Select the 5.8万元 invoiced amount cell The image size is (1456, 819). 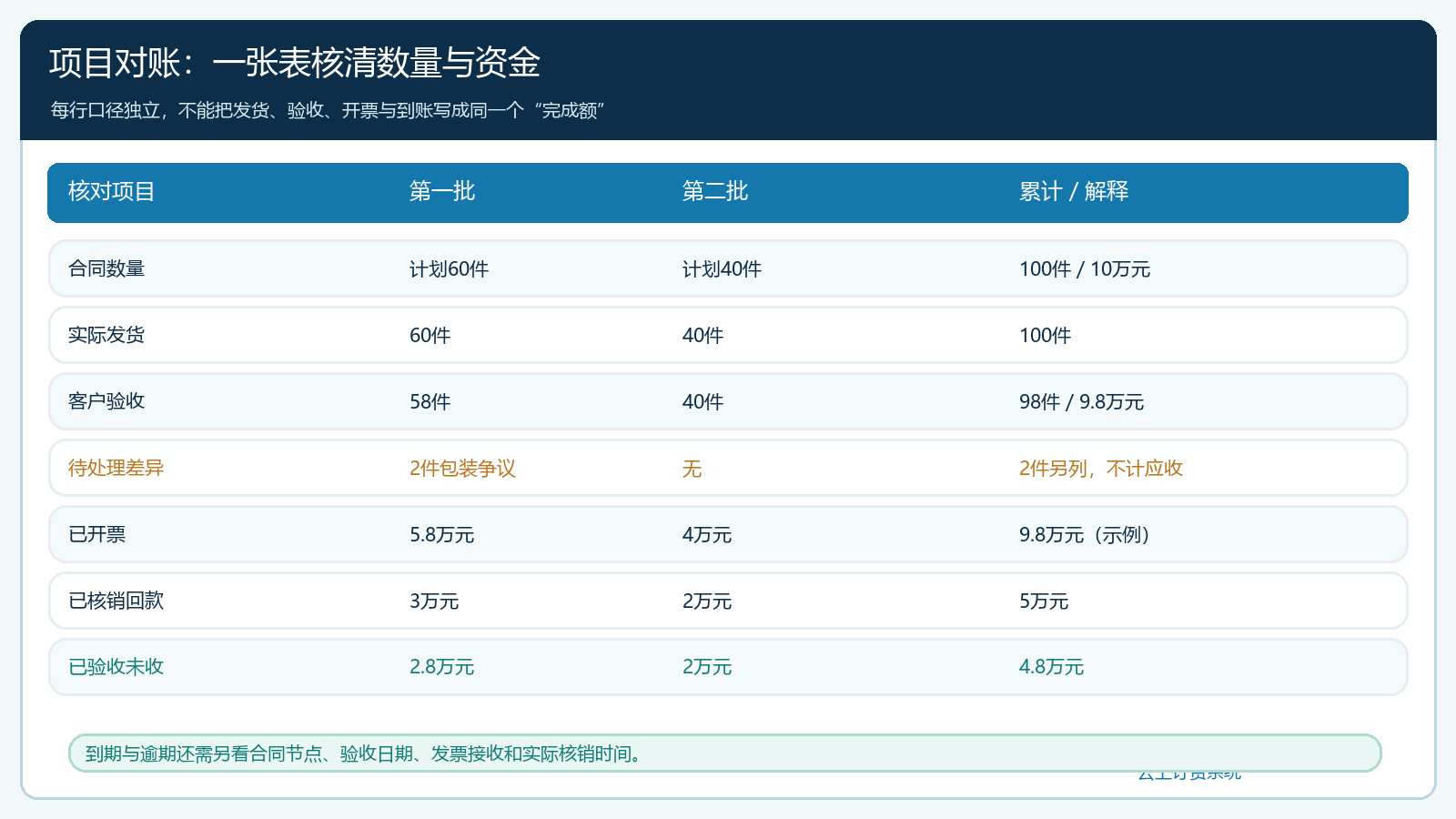click(441, 535)
